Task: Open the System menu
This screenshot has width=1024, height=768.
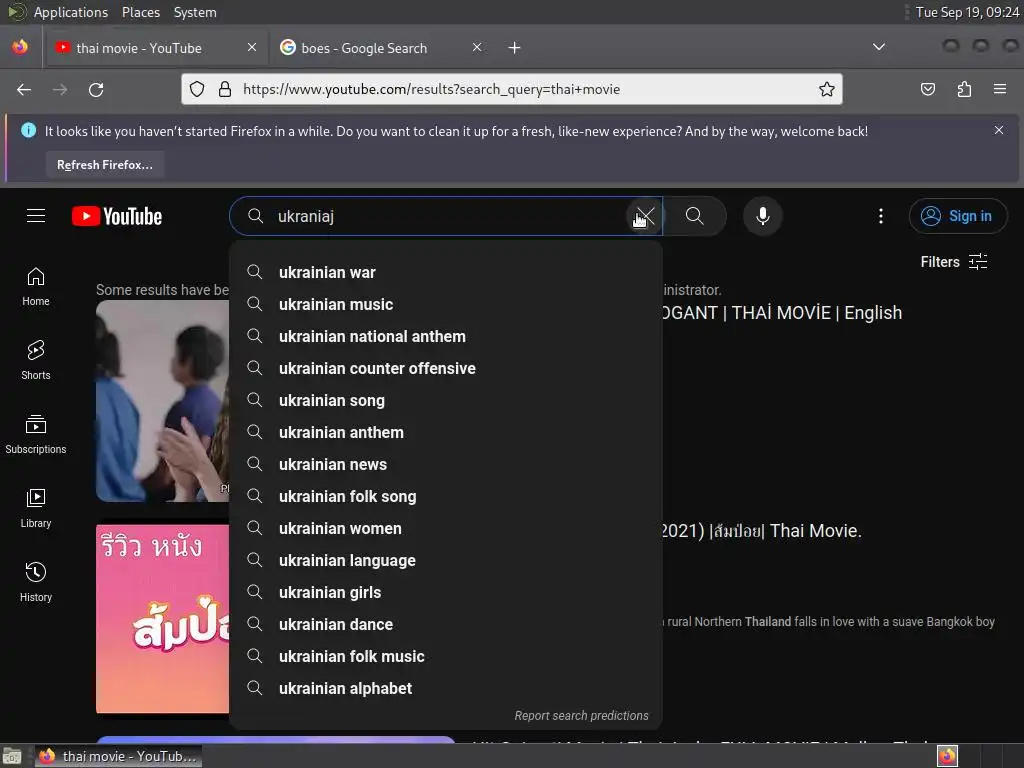Action: point(195,12)
